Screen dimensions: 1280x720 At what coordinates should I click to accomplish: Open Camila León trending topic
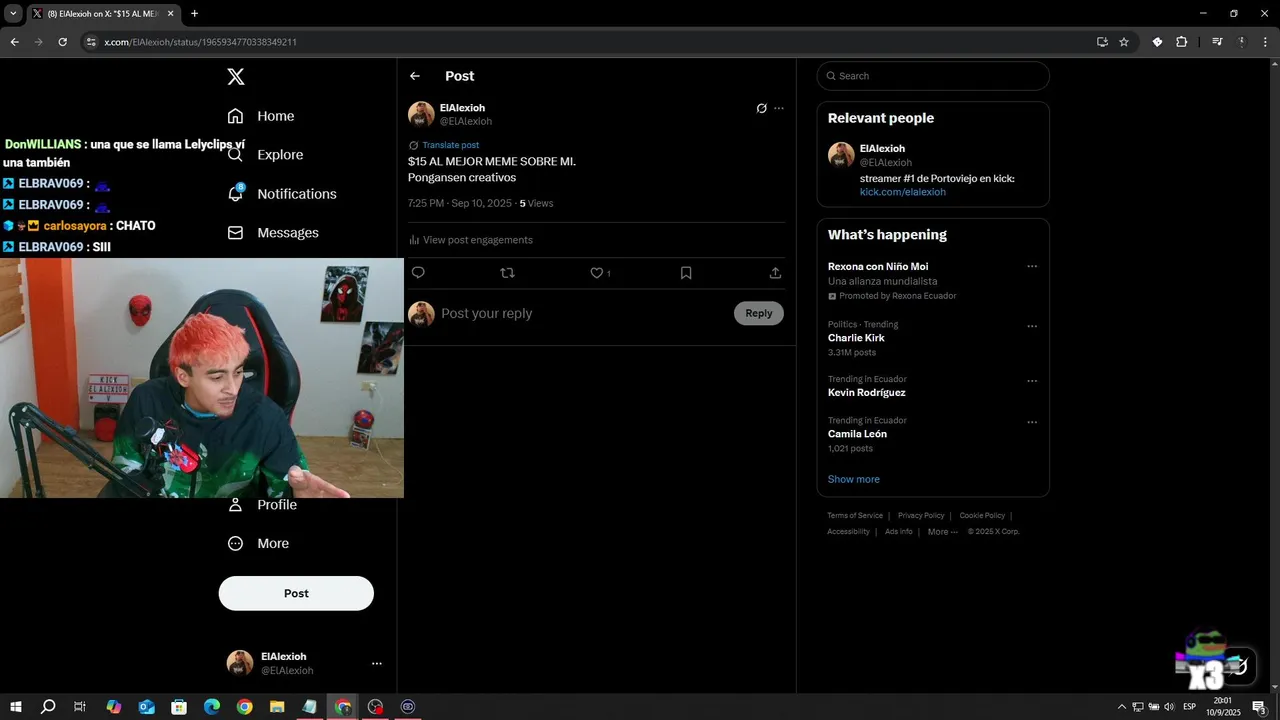857,434
